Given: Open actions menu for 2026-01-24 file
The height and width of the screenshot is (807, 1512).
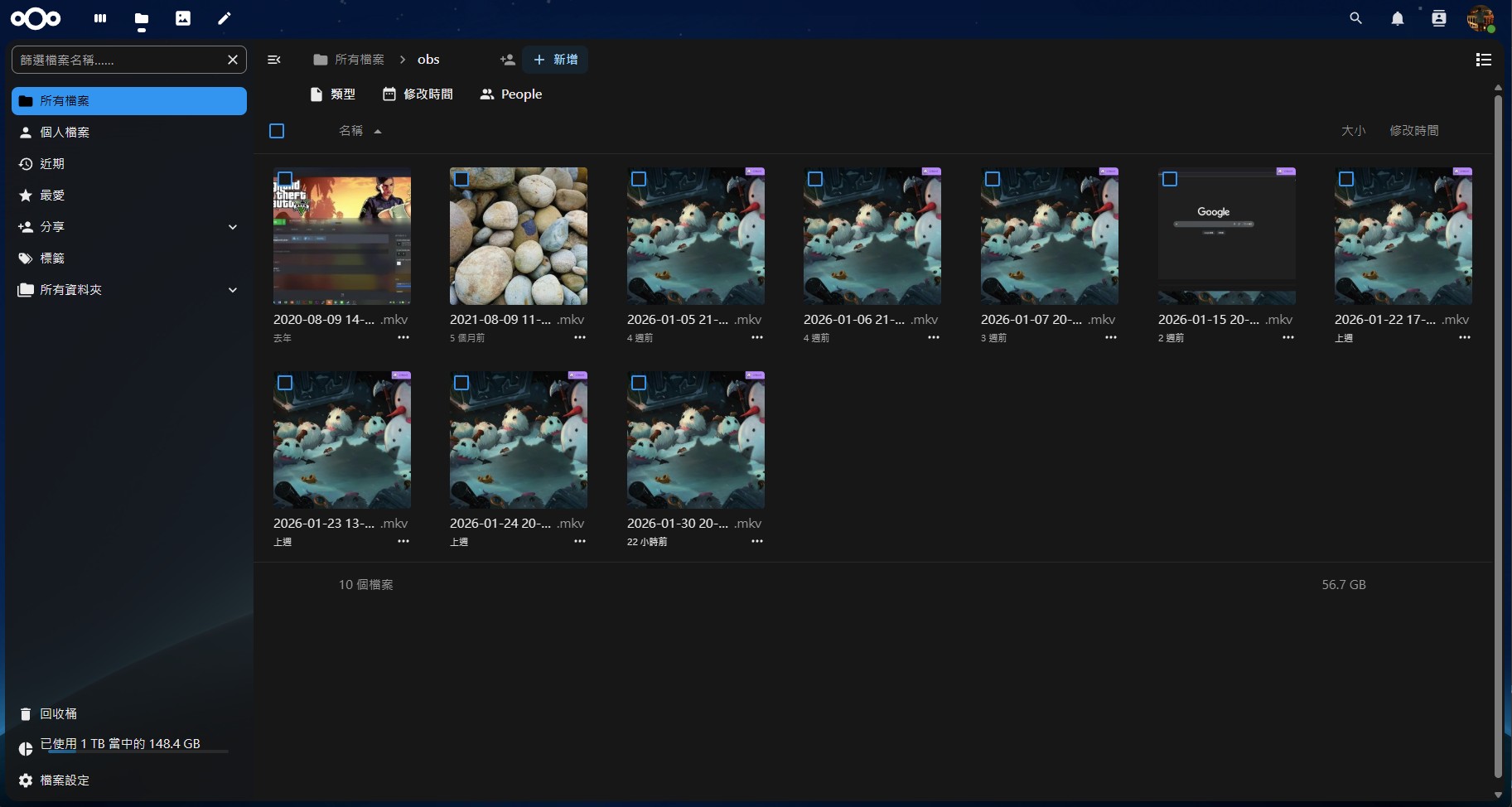Looking at the screenshot, I should pos(580,541).
